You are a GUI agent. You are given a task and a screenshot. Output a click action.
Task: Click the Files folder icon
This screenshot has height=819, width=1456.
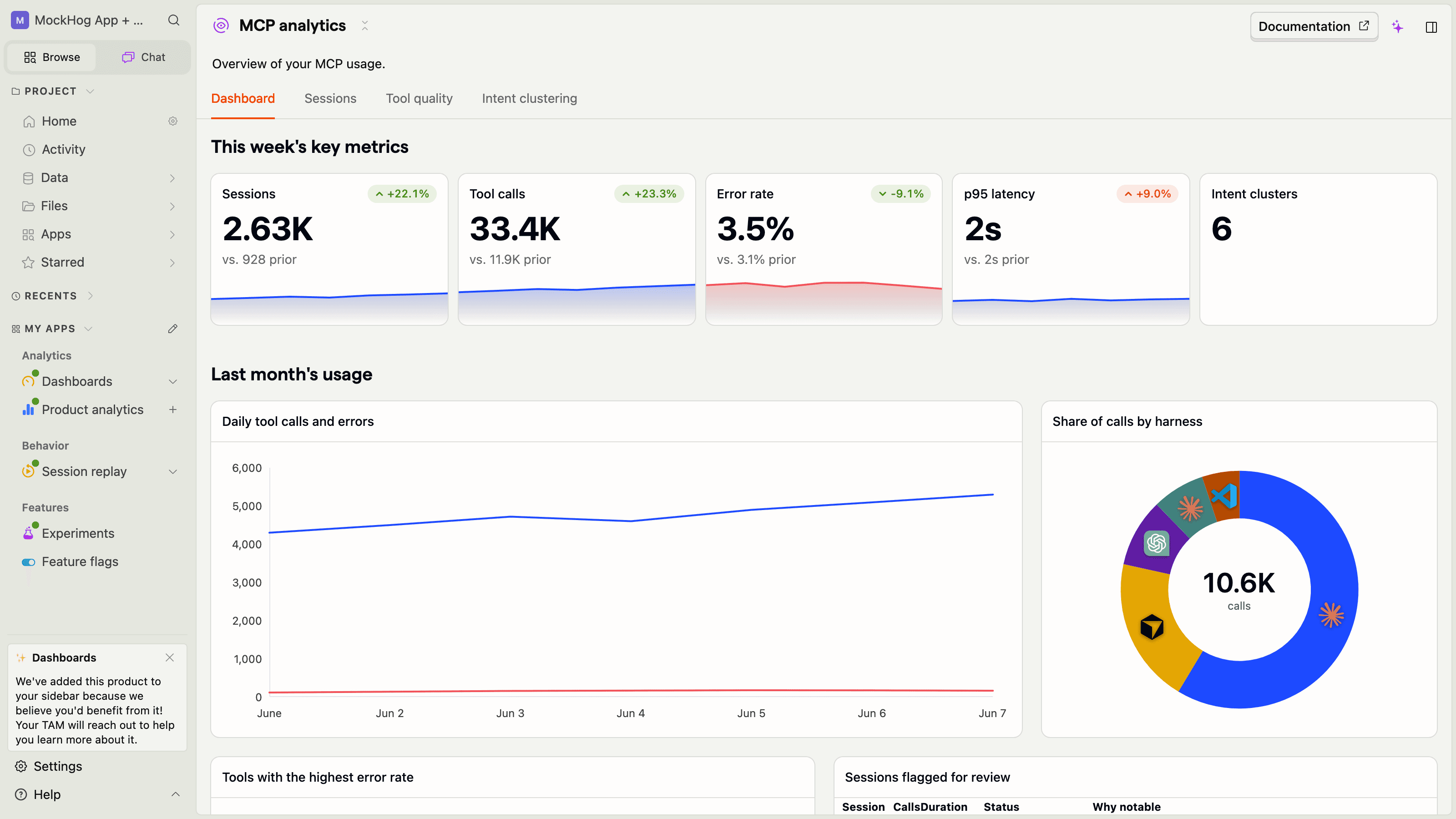[28, 206]
